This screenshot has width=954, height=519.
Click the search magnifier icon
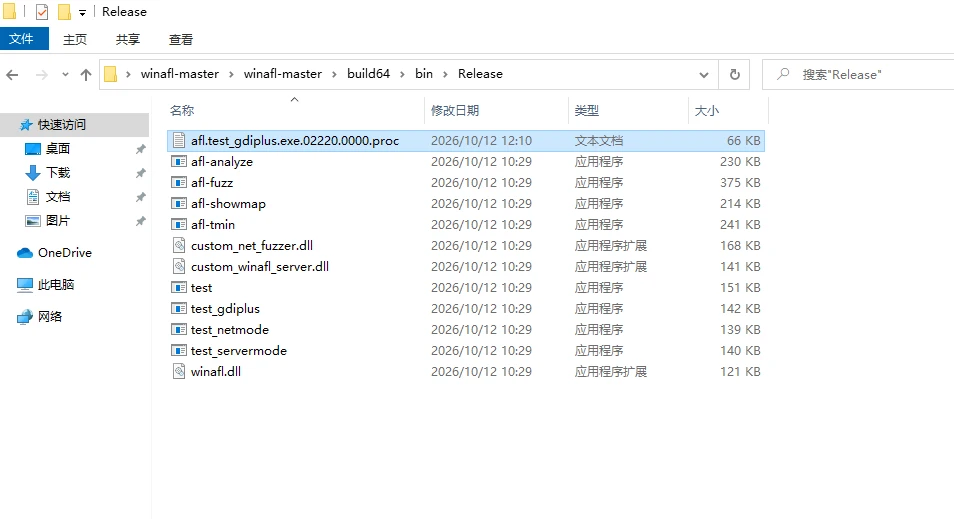783,74
